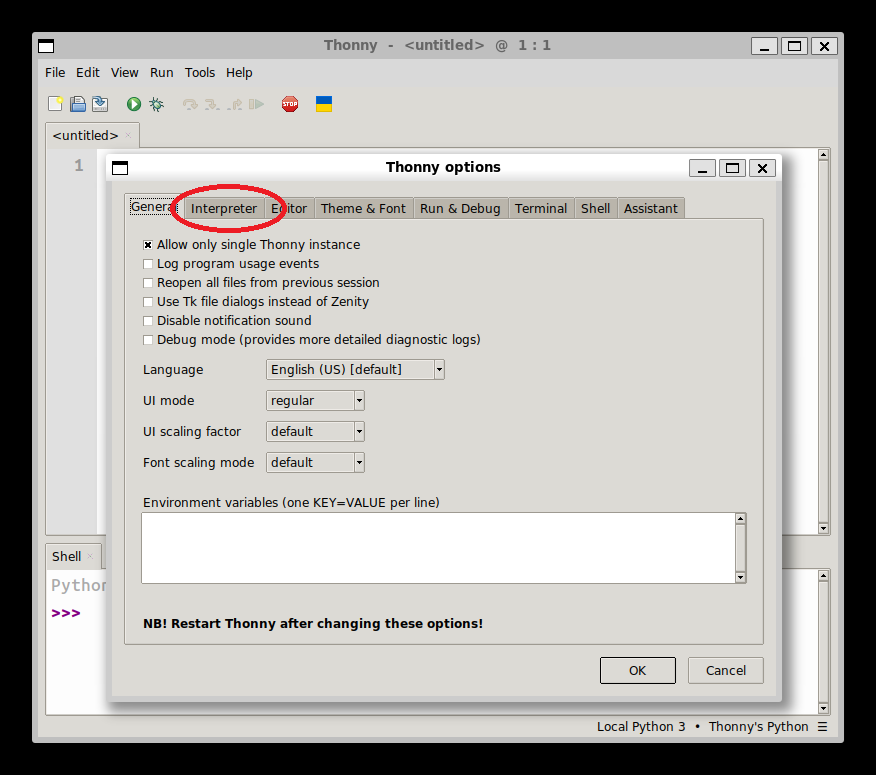Click the Thonny main window menu icon
This screenshot has width=876, height=775.
coord(46,46)
